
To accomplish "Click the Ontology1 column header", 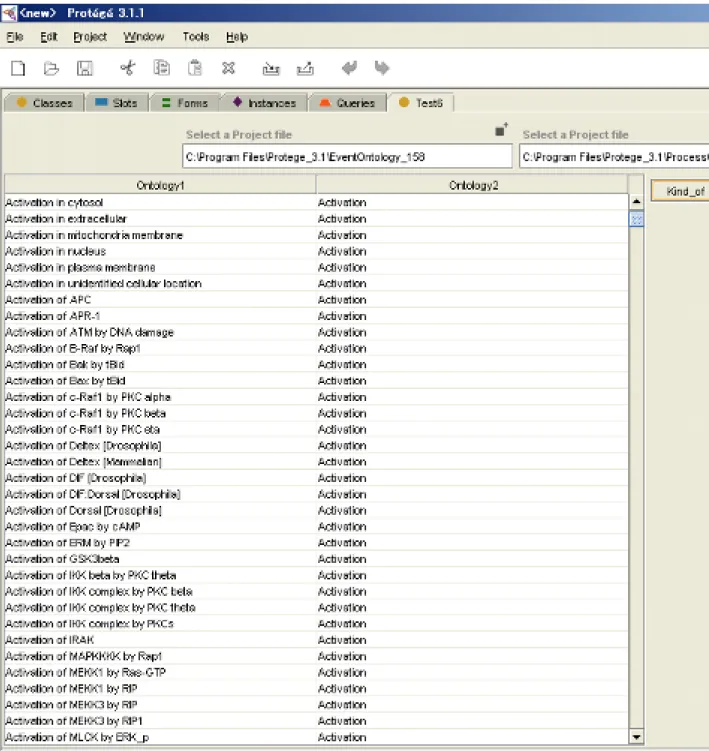I will (160, 185).
